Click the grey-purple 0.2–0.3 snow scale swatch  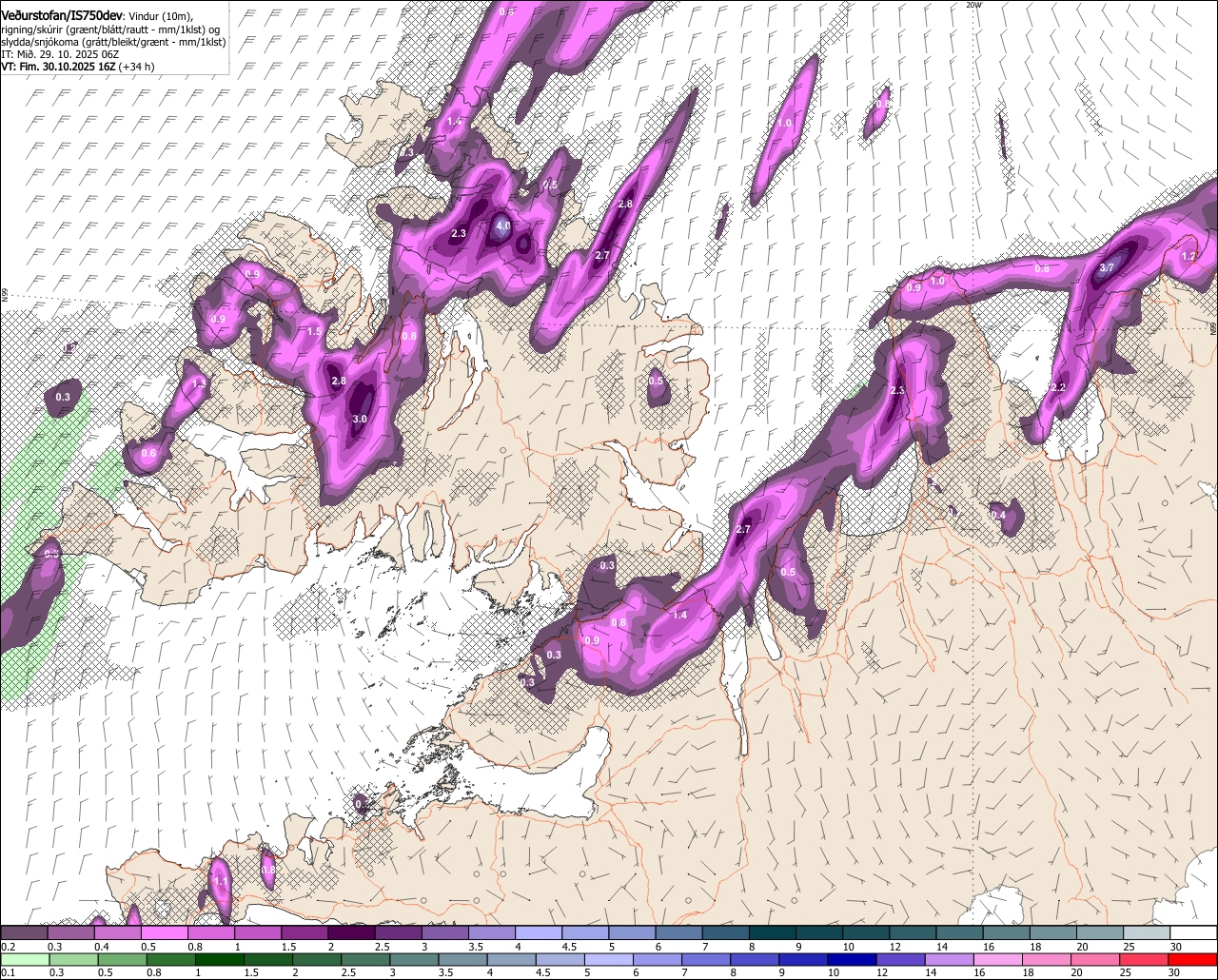25,933
